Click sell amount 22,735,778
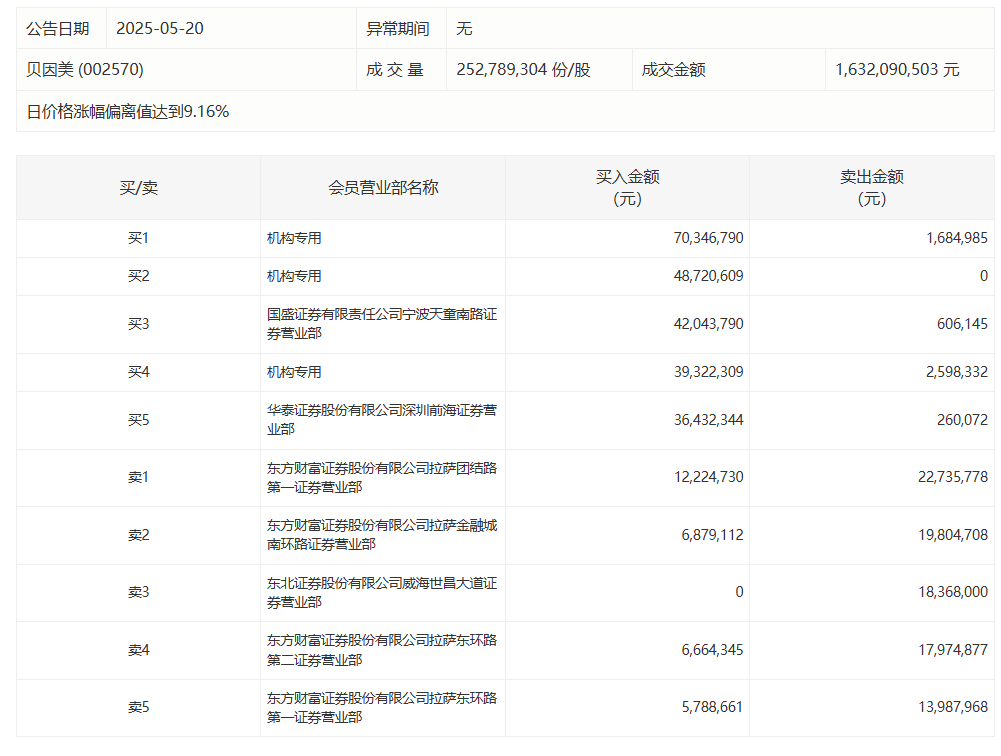Viewport: 1001px width, 756px height. (953, 477)
